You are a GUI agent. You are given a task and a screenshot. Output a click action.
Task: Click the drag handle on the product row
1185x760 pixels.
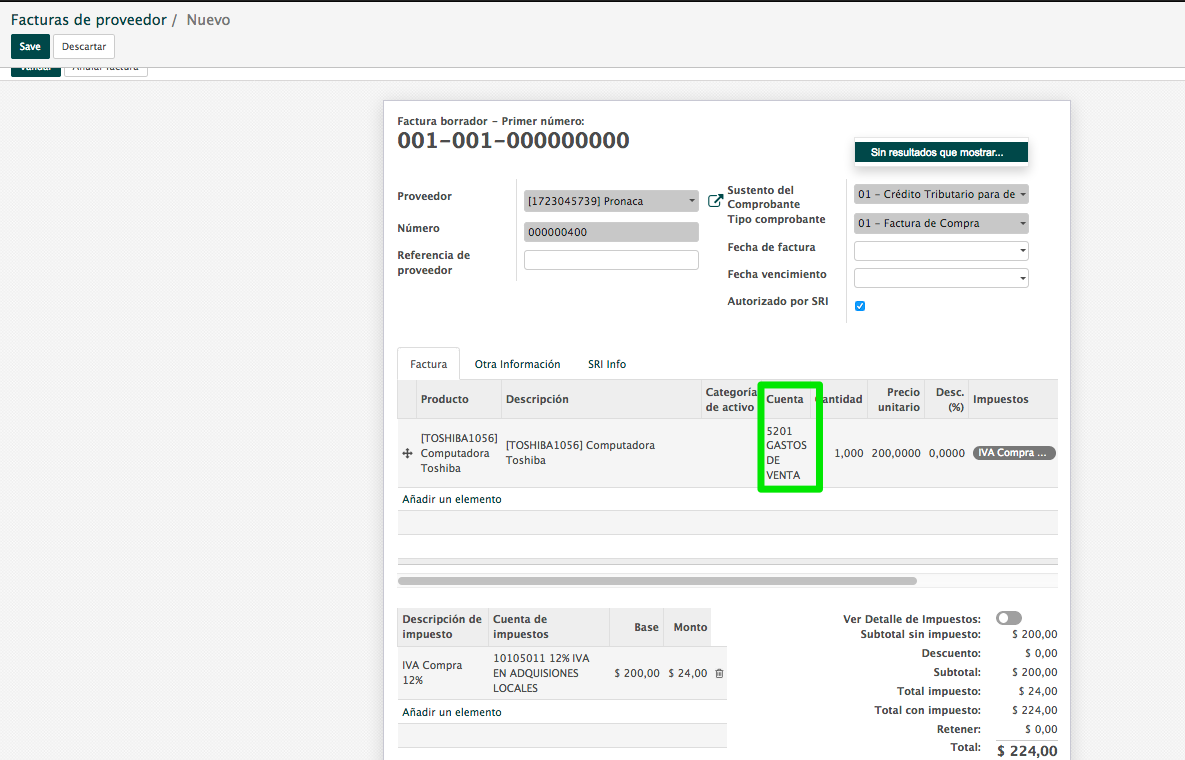[407, 453]
